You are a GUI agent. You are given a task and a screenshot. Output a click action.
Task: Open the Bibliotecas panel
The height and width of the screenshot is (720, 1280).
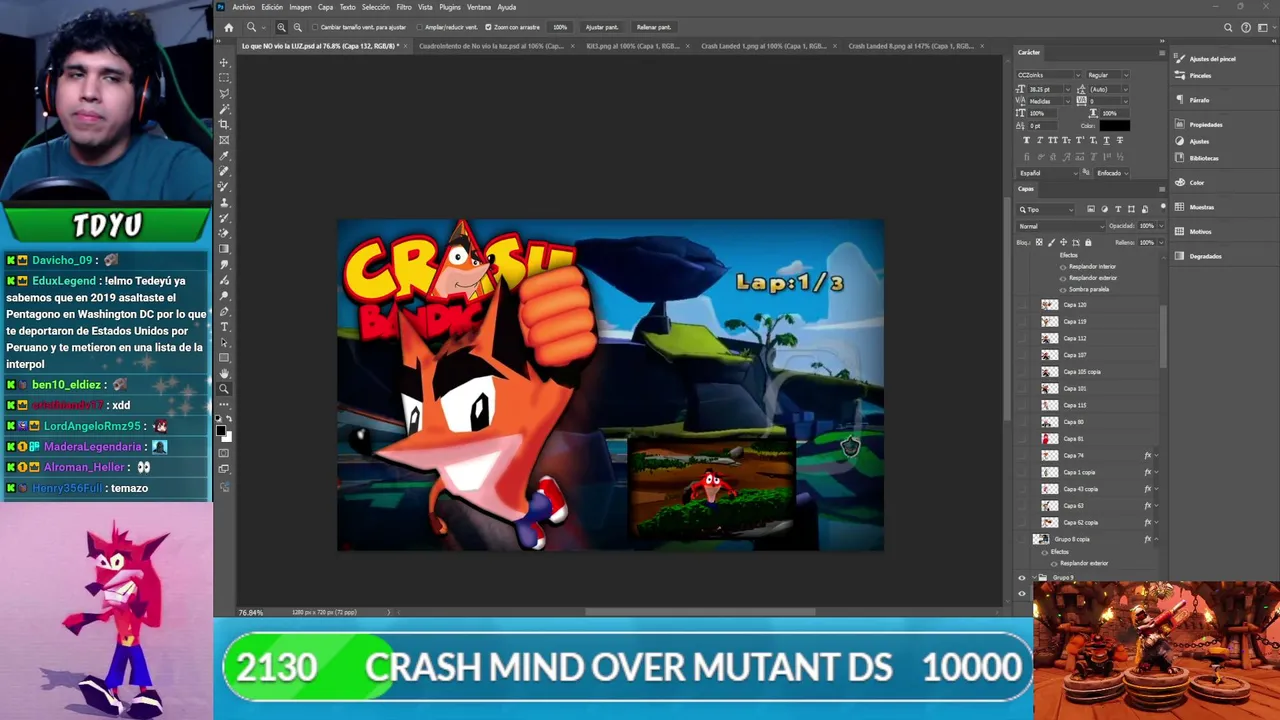(1198, 158)
